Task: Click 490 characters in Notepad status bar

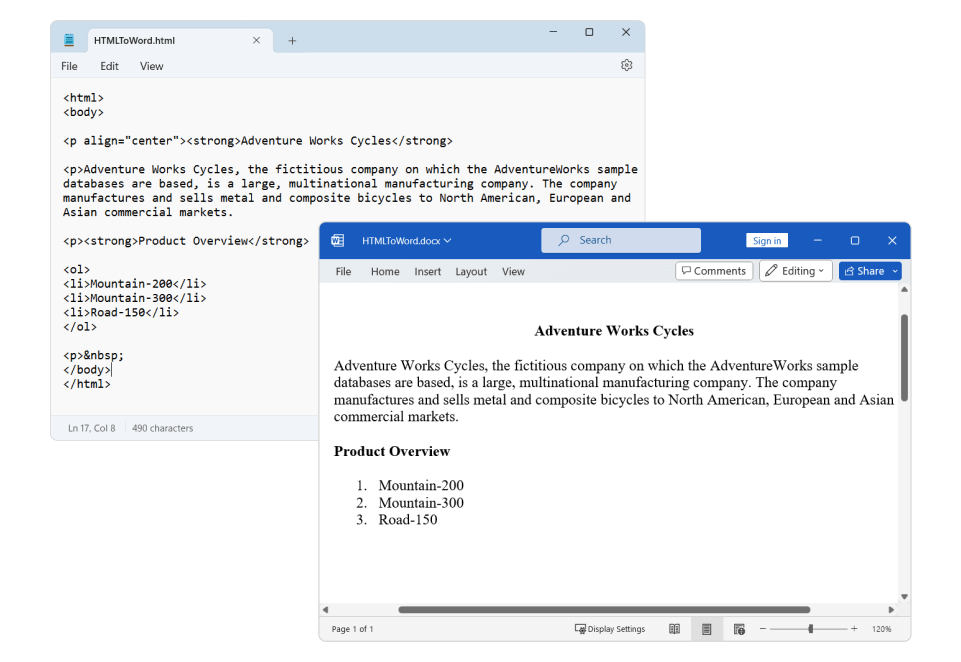Action: (162, 428)
